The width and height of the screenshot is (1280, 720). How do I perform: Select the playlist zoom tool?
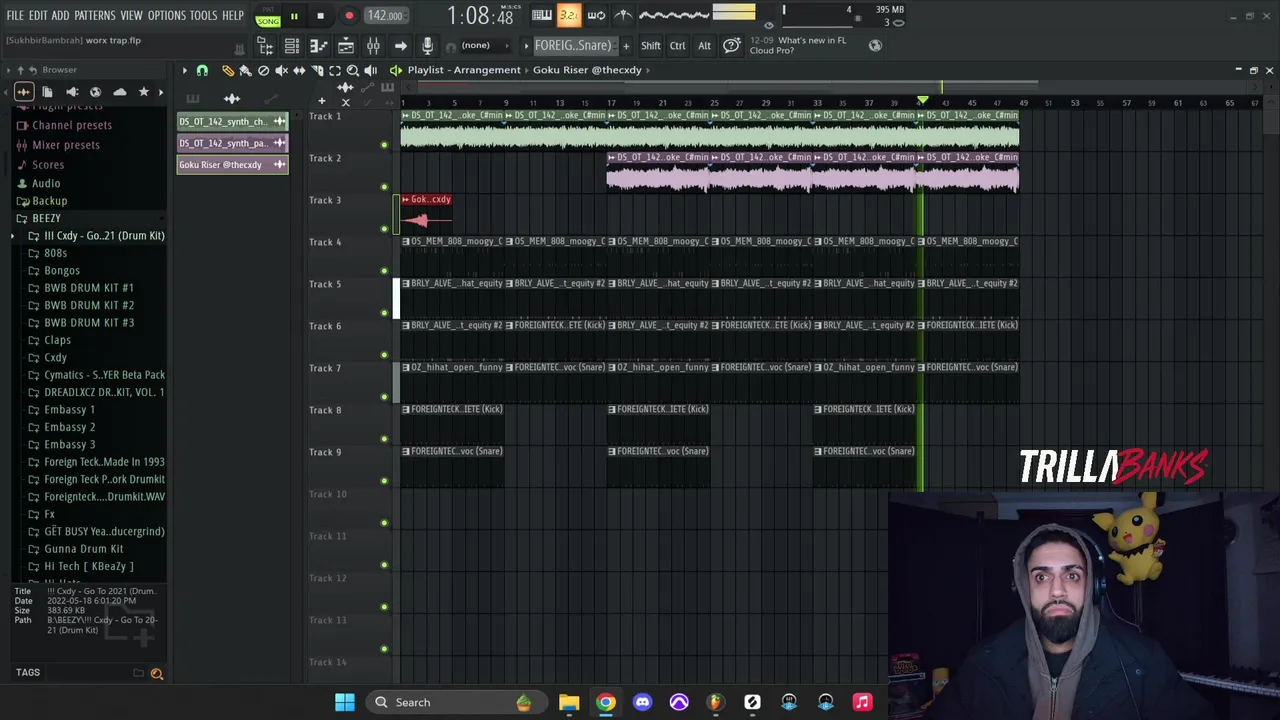tap(353, 70)
